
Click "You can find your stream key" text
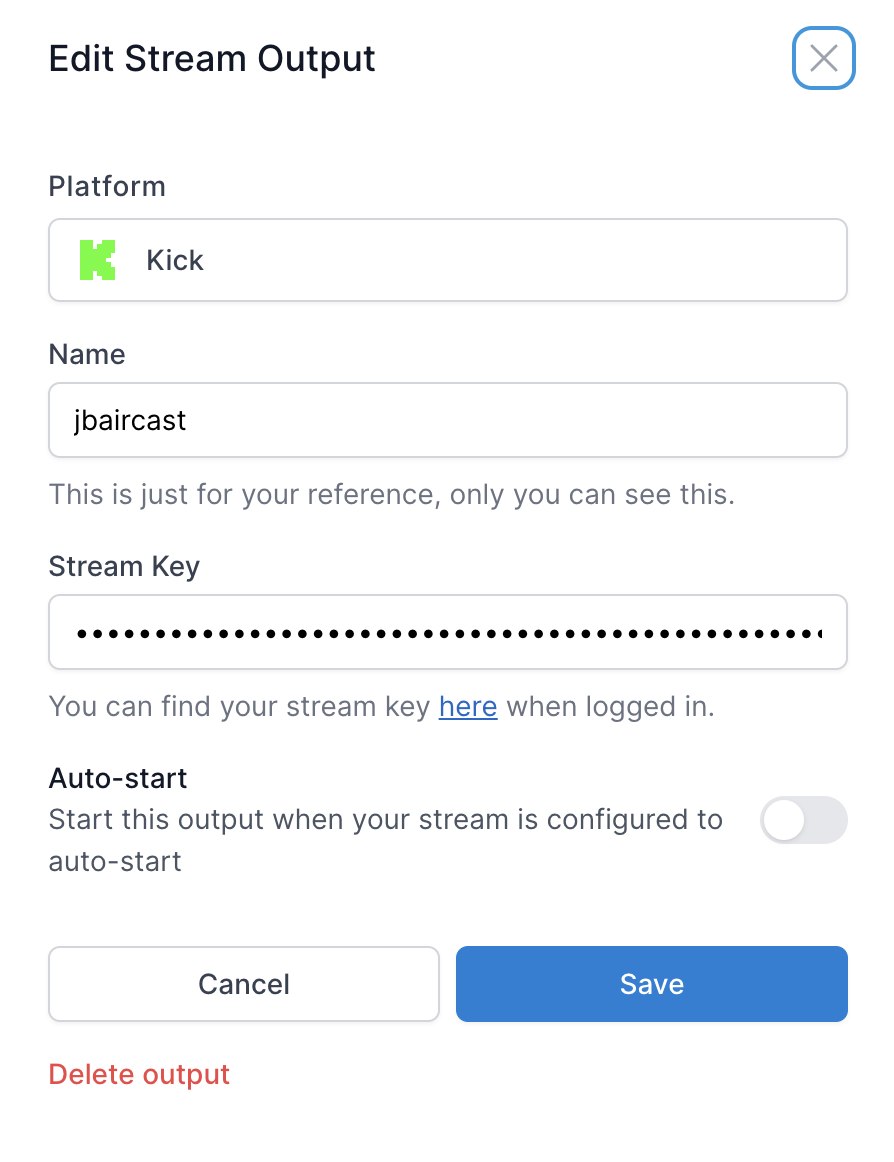[x=239, y=707]
